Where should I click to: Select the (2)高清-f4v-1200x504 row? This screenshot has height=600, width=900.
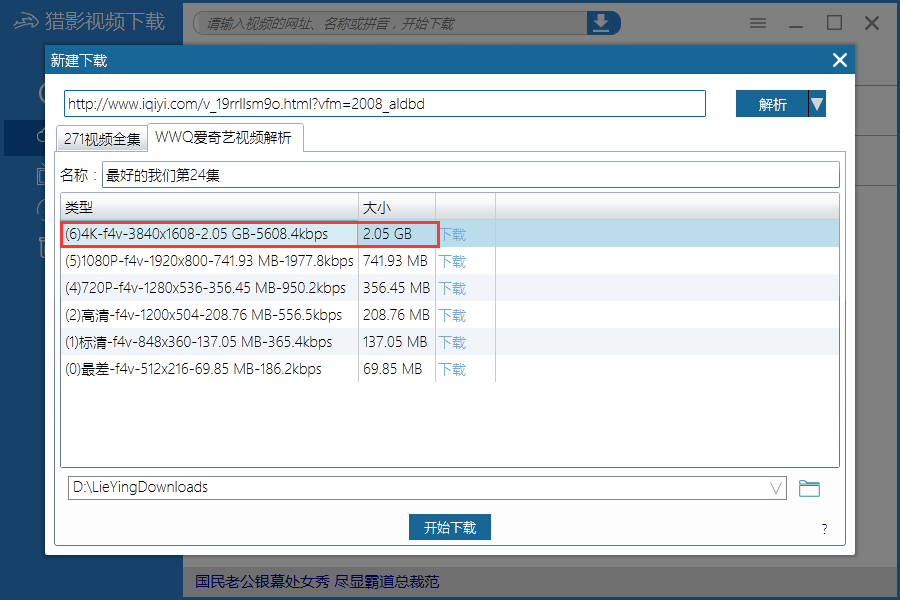449,315
